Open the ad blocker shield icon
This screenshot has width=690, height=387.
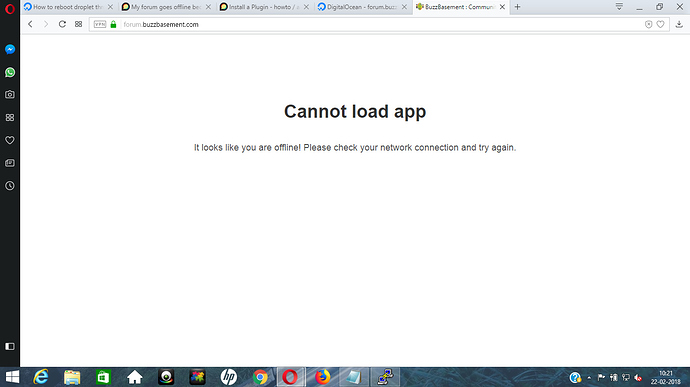pos(648,25)
